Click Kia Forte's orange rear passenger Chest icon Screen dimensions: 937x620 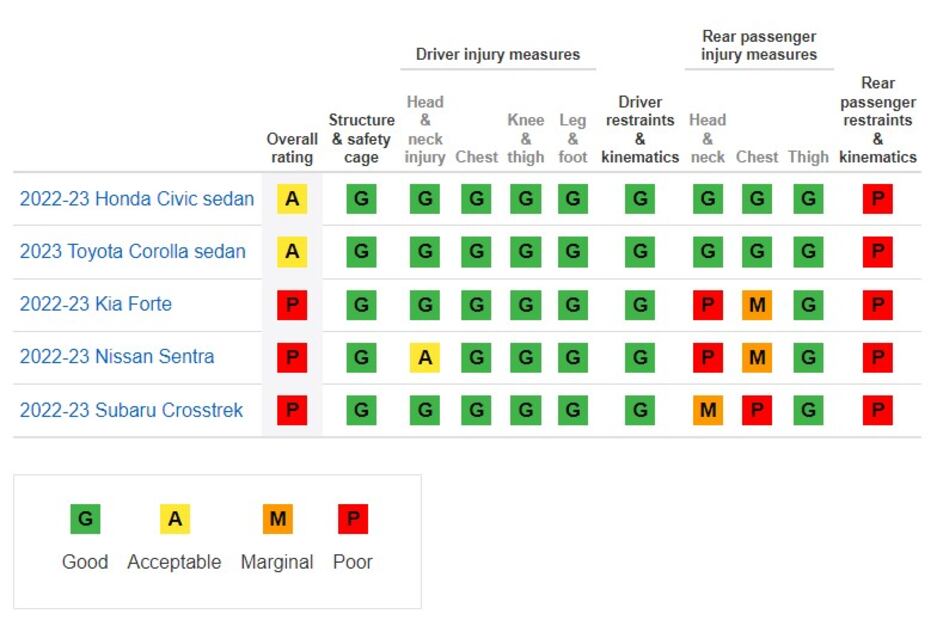[x=757, y=305]
